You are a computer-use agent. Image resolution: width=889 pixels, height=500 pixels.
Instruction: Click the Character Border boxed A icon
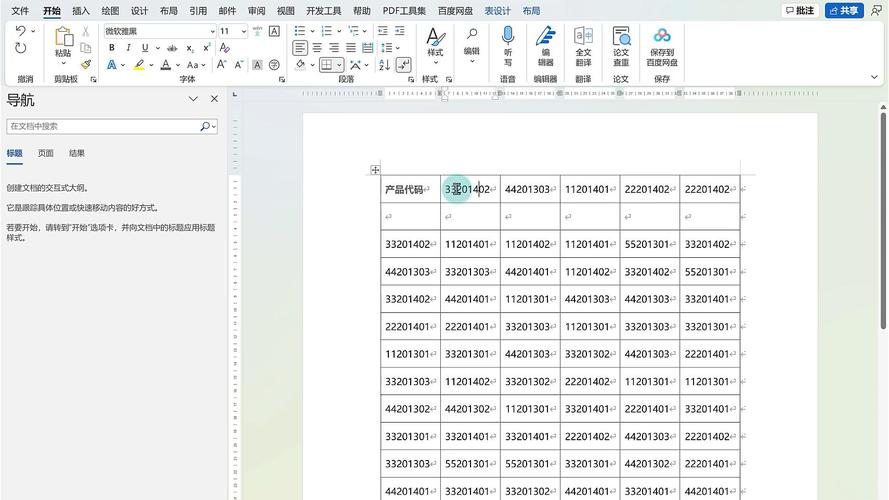274,31
